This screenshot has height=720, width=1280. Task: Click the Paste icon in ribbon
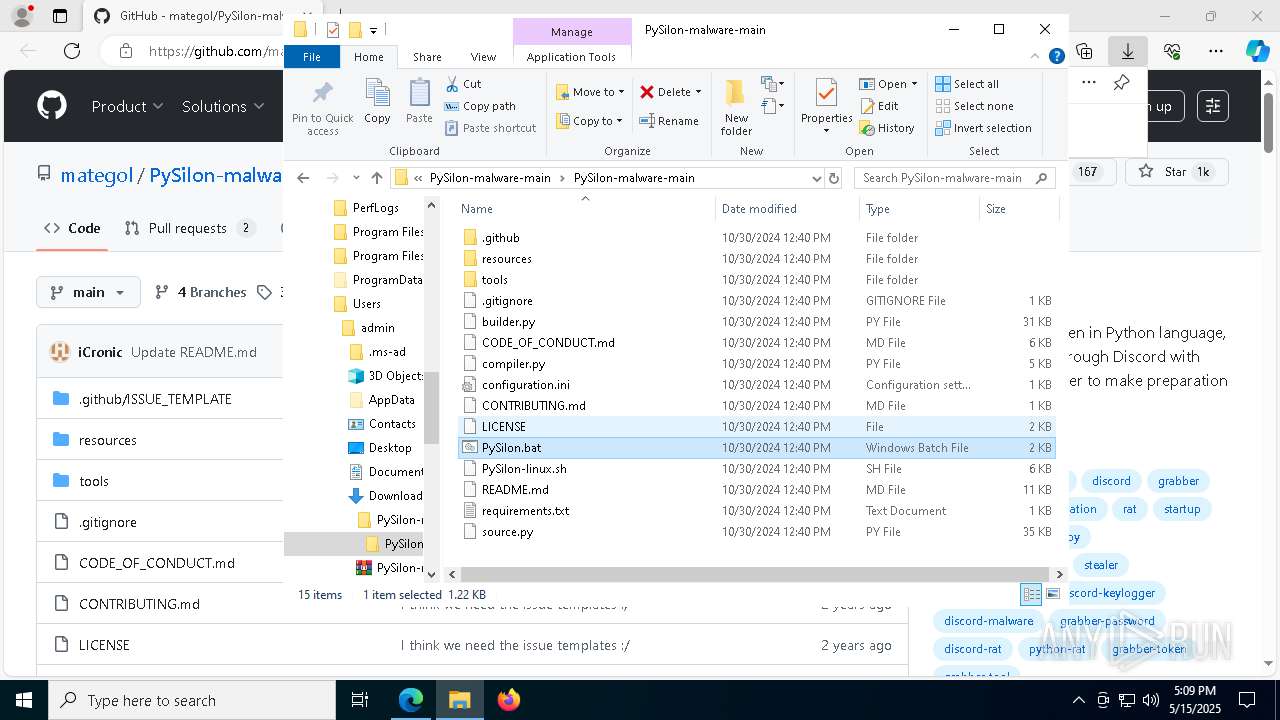419,102
